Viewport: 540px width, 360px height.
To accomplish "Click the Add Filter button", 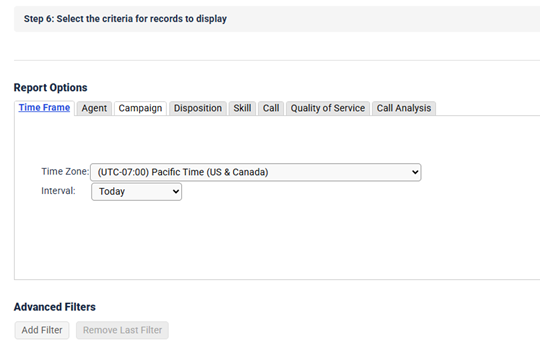I will (x=42, y=330).
